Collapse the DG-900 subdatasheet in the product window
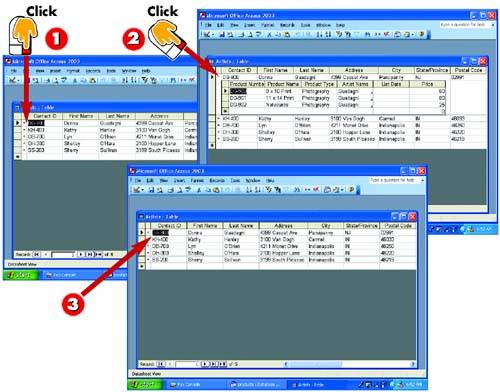This screenshot has width=500, height=392. 219,77
